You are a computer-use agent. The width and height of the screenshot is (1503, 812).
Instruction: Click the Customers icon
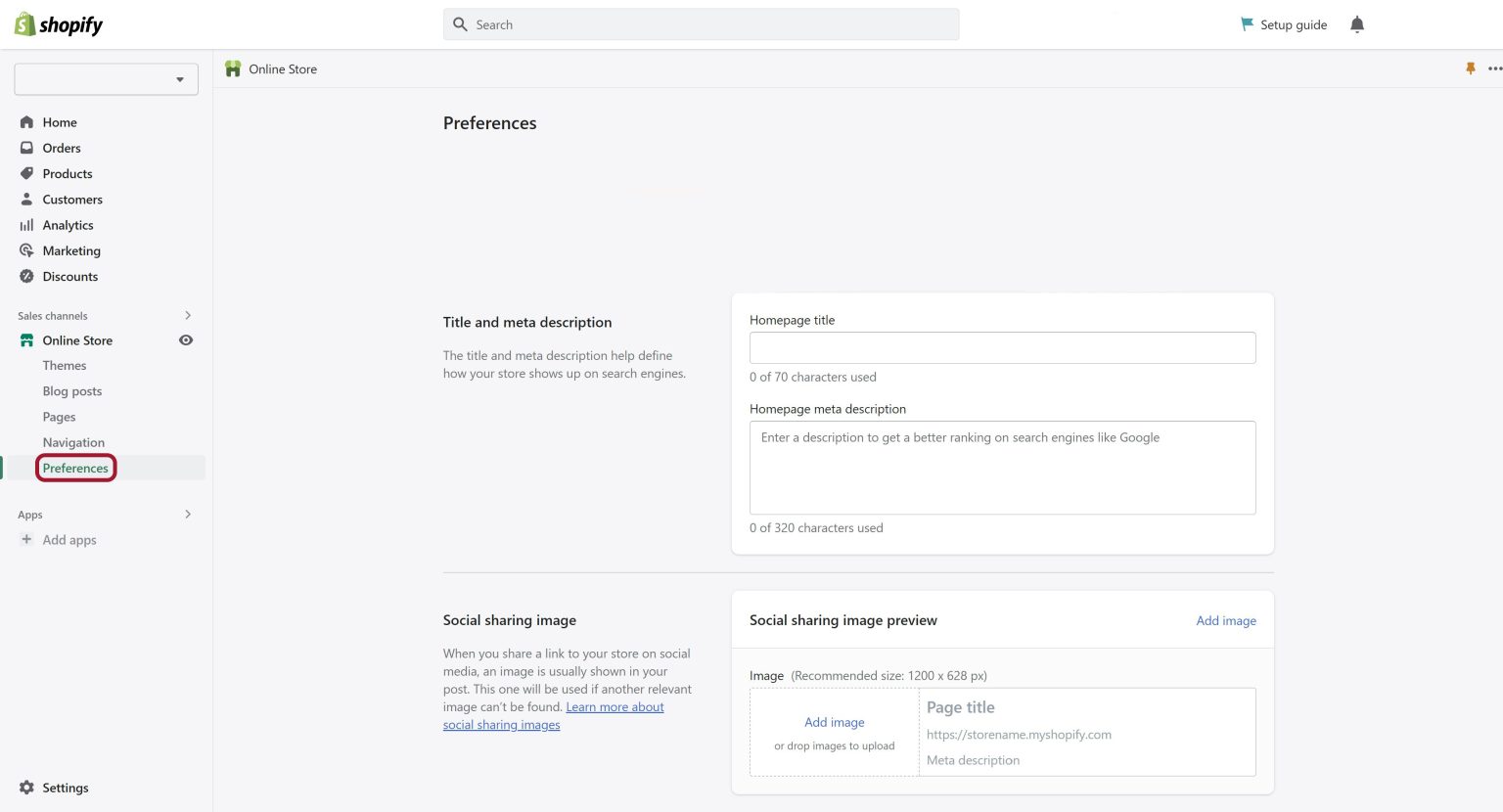pos(26,199)
